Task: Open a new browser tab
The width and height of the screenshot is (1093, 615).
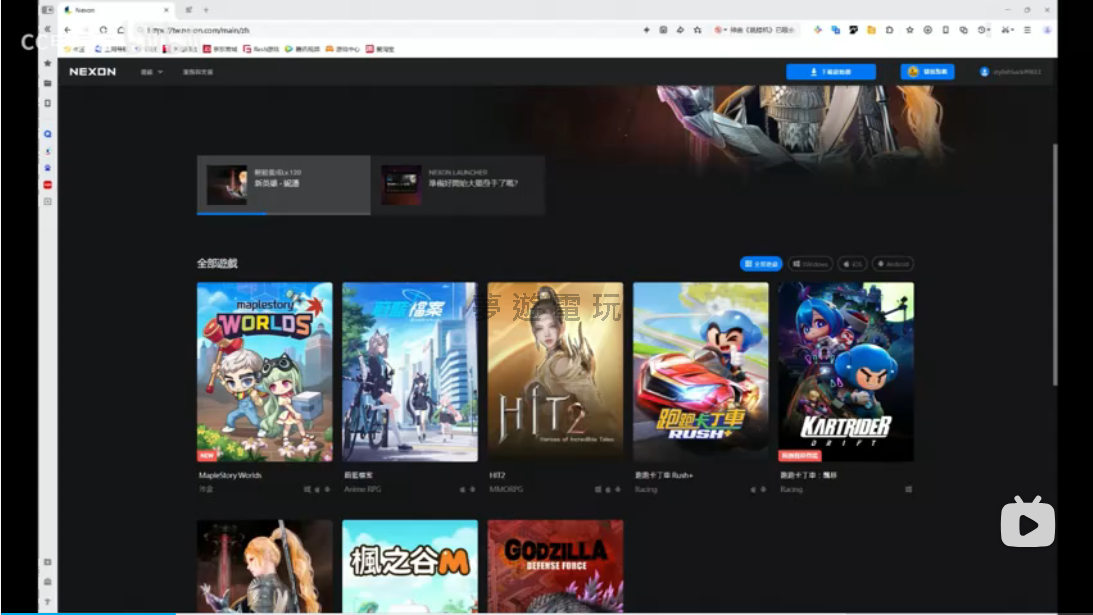Action: pyautogui.click(x=206, y=10)
